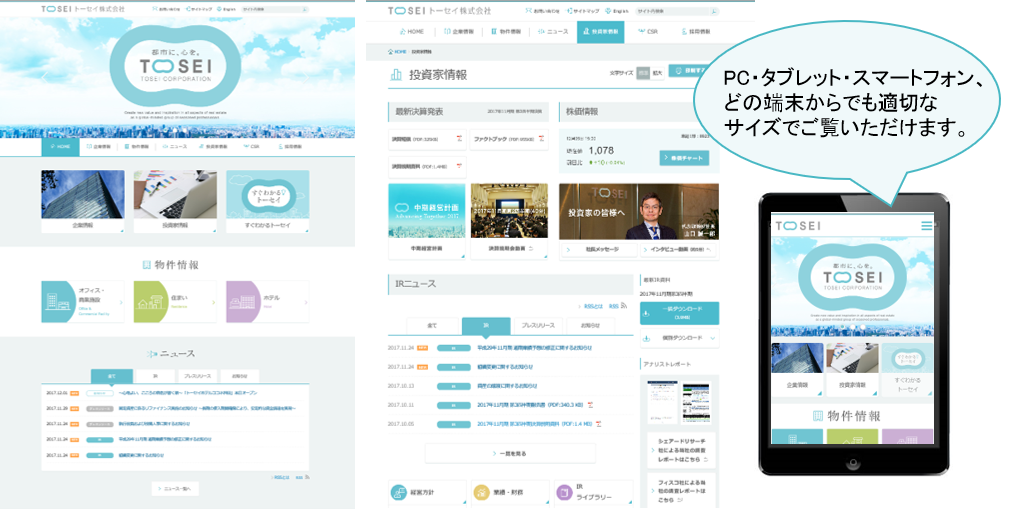The height and width of the screenshot is (509, 1014).
Task: Click the TOSEI logo on the home page header
Action: point(83,10)
